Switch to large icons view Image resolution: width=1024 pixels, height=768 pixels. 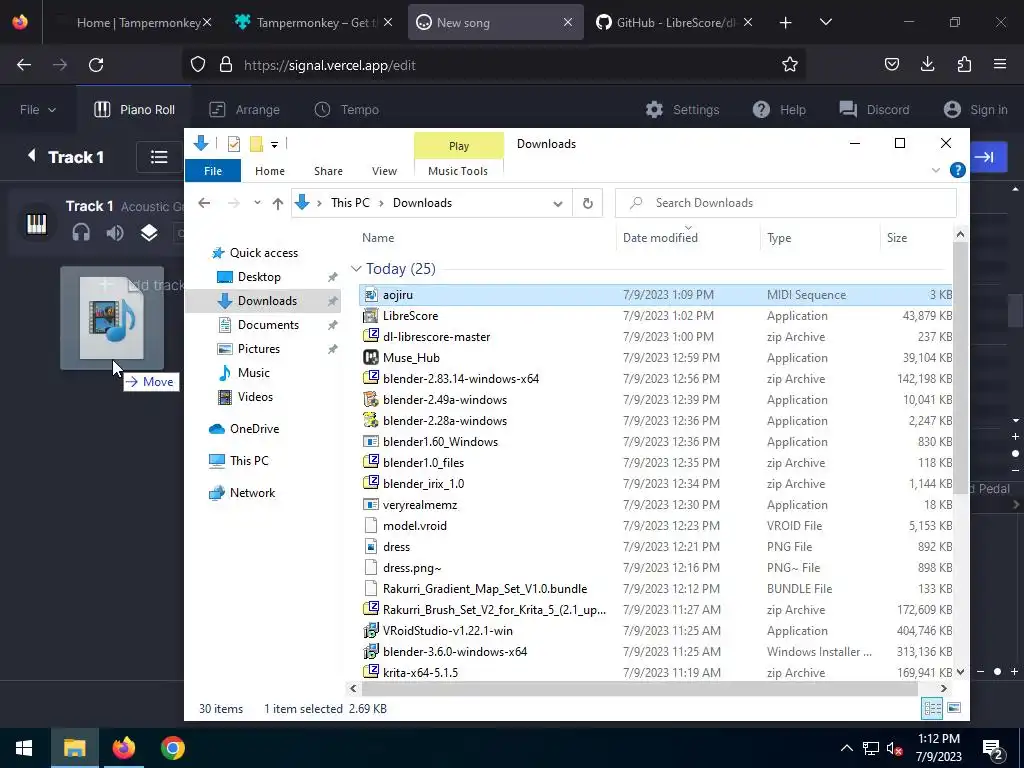[x=954, y=708]
